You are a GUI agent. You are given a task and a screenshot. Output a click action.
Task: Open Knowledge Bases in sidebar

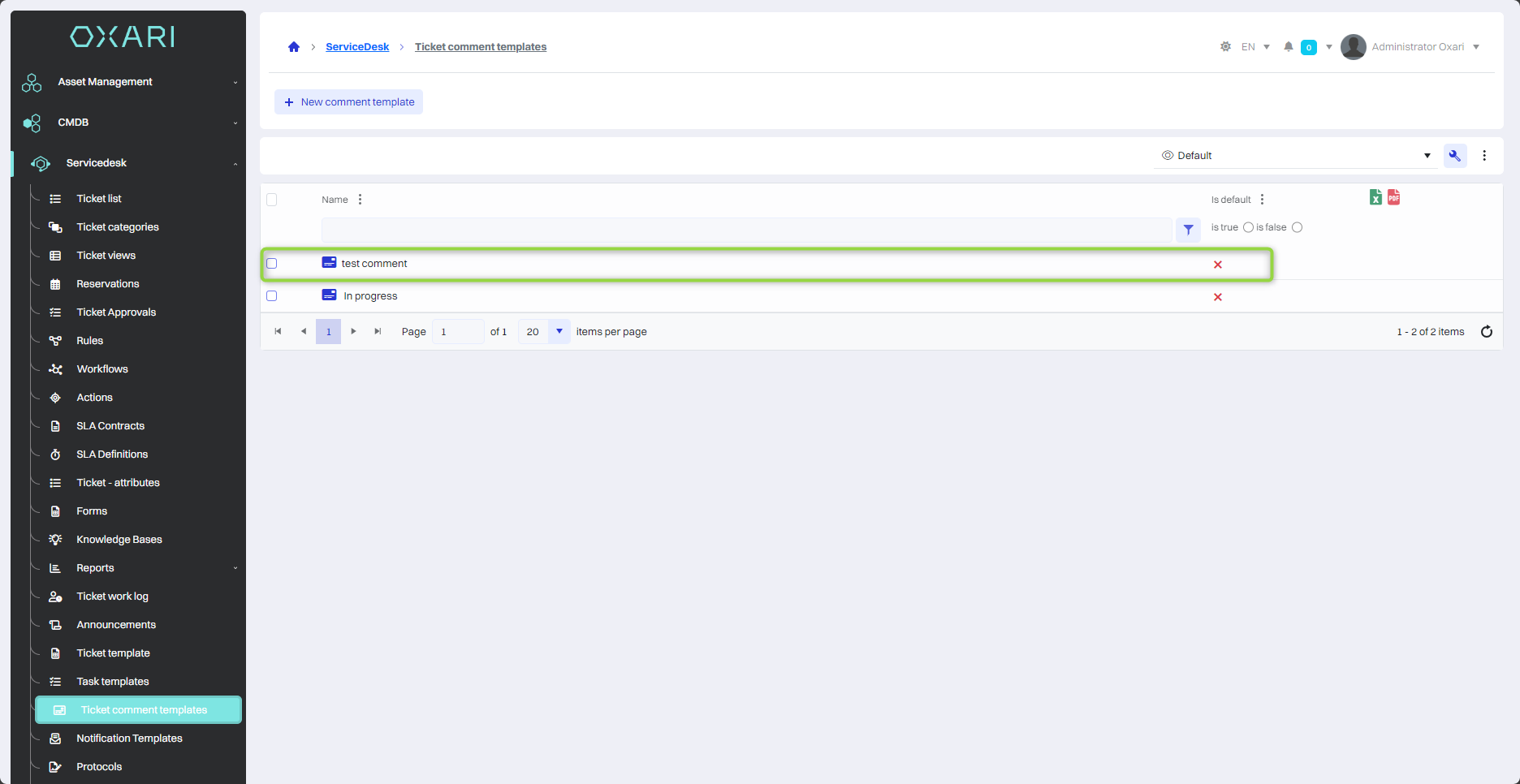(x=119, y=540)
